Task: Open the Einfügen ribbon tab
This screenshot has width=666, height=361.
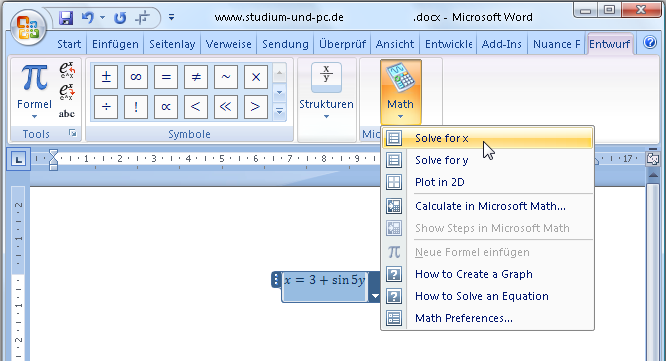Action: click(115, 44)
